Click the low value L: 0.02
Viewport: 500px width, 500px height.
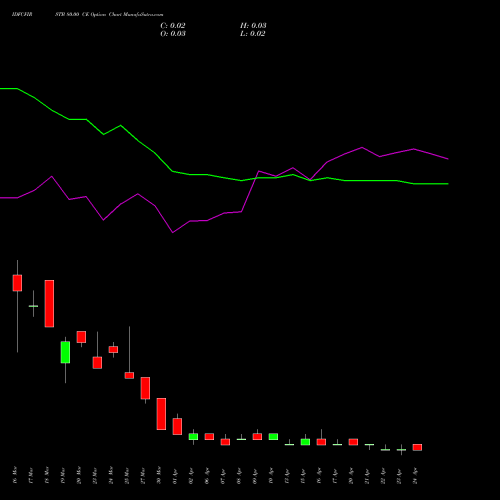click(253, 34)
